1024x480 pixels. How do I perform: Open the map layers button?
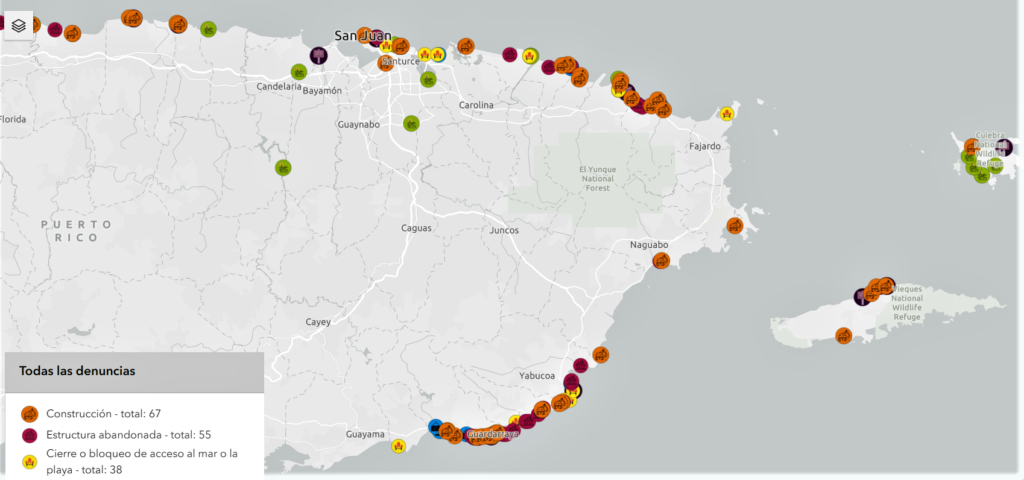click(x=19, y=26)
